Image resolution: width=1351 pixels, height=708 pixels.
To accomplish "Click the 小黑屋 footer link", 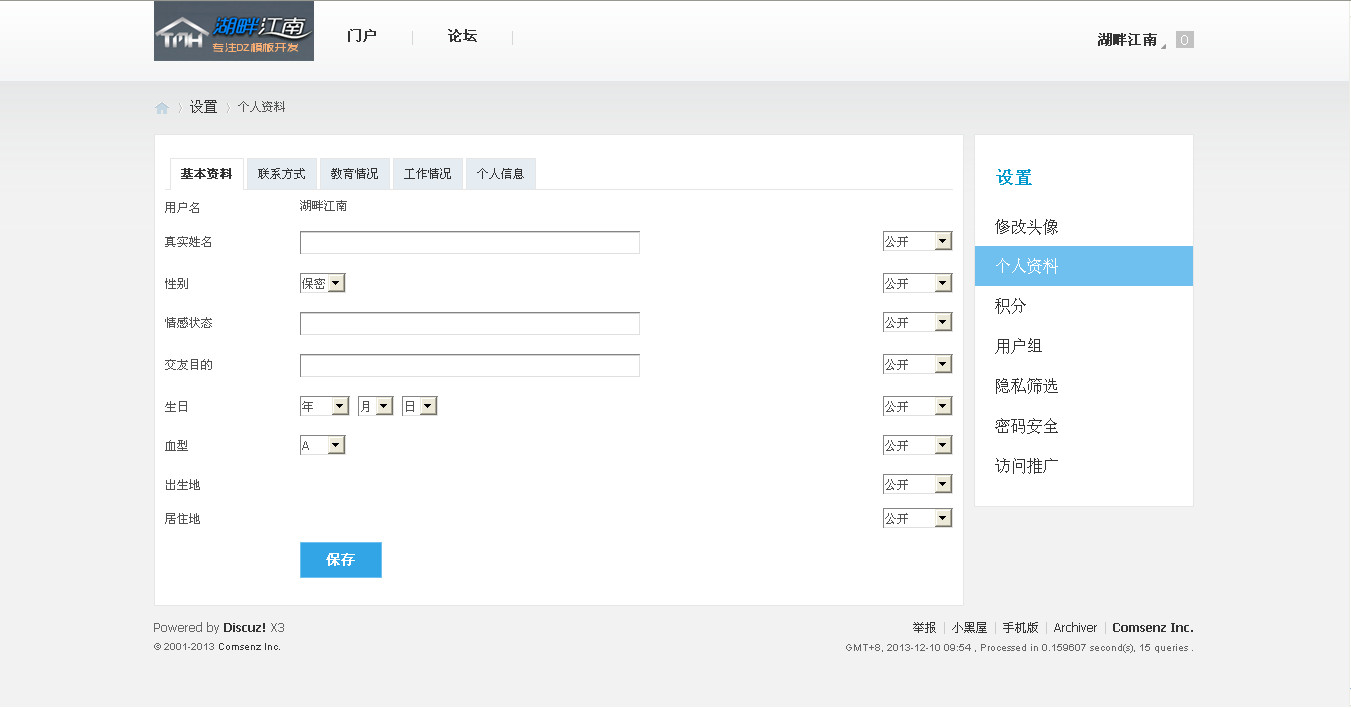I will [x=969, y=628].
